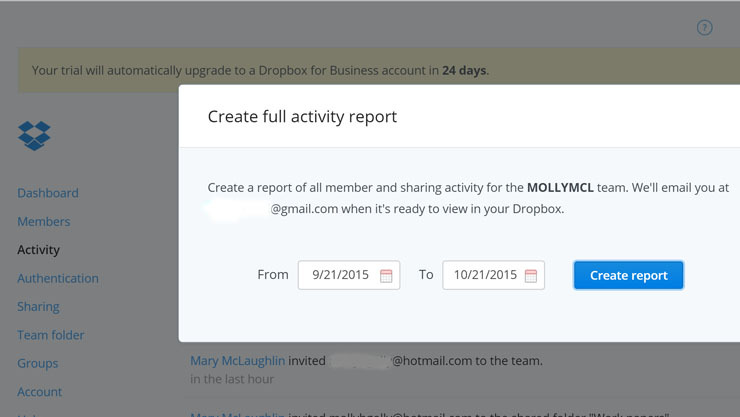Go to Groups section
Image resolution: width=740 pixels, height=417 pixels.
tap(37, 363)
